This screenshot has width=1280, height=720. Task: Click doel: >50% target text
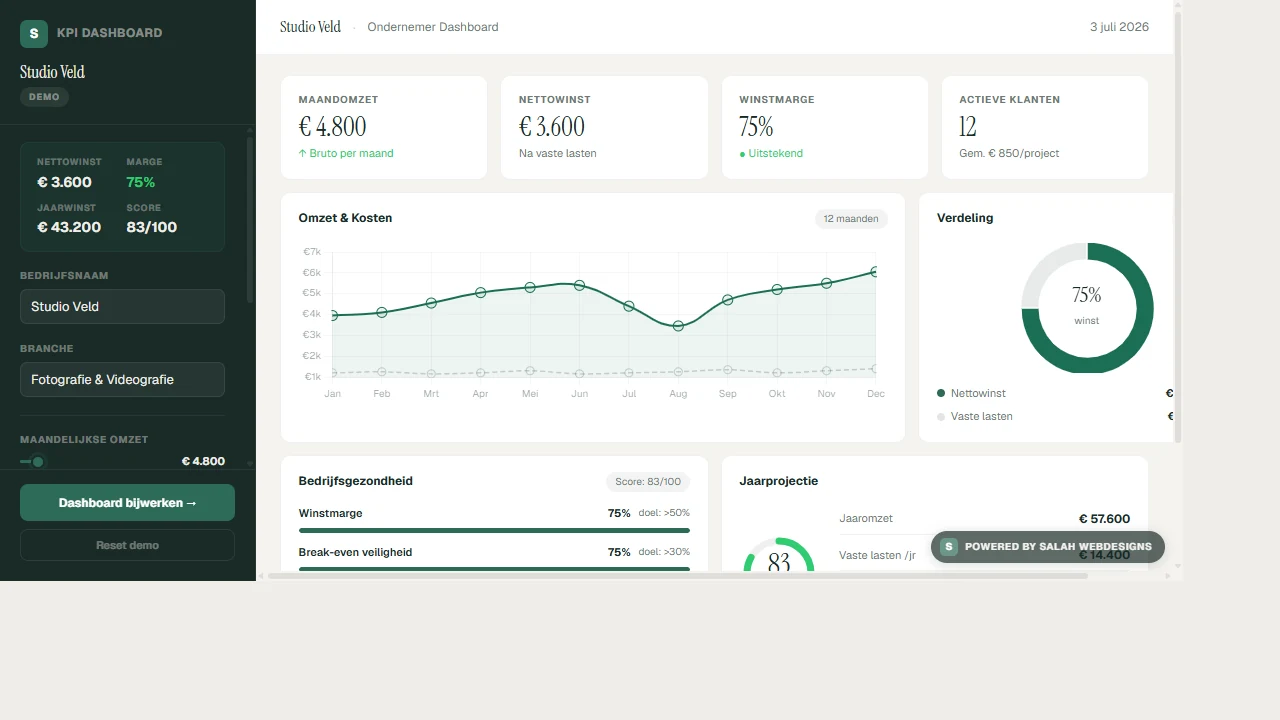coord(664,513)
